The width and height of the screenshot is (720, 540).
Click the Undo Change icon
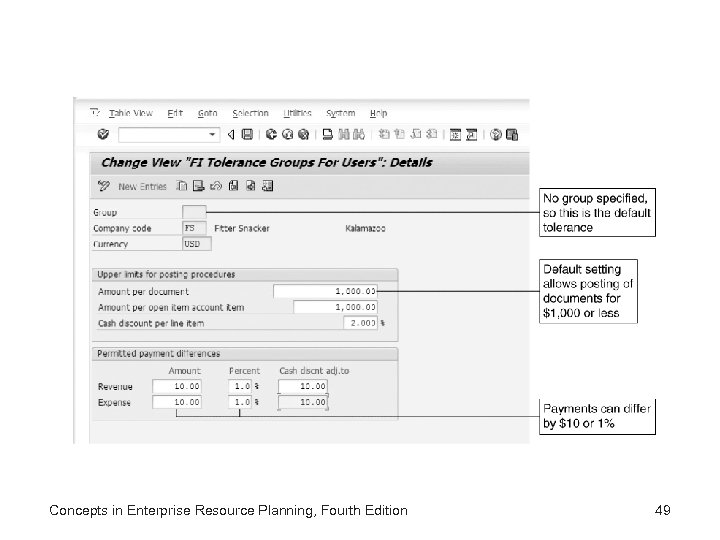pyautogui.click(x=216, y=186)
